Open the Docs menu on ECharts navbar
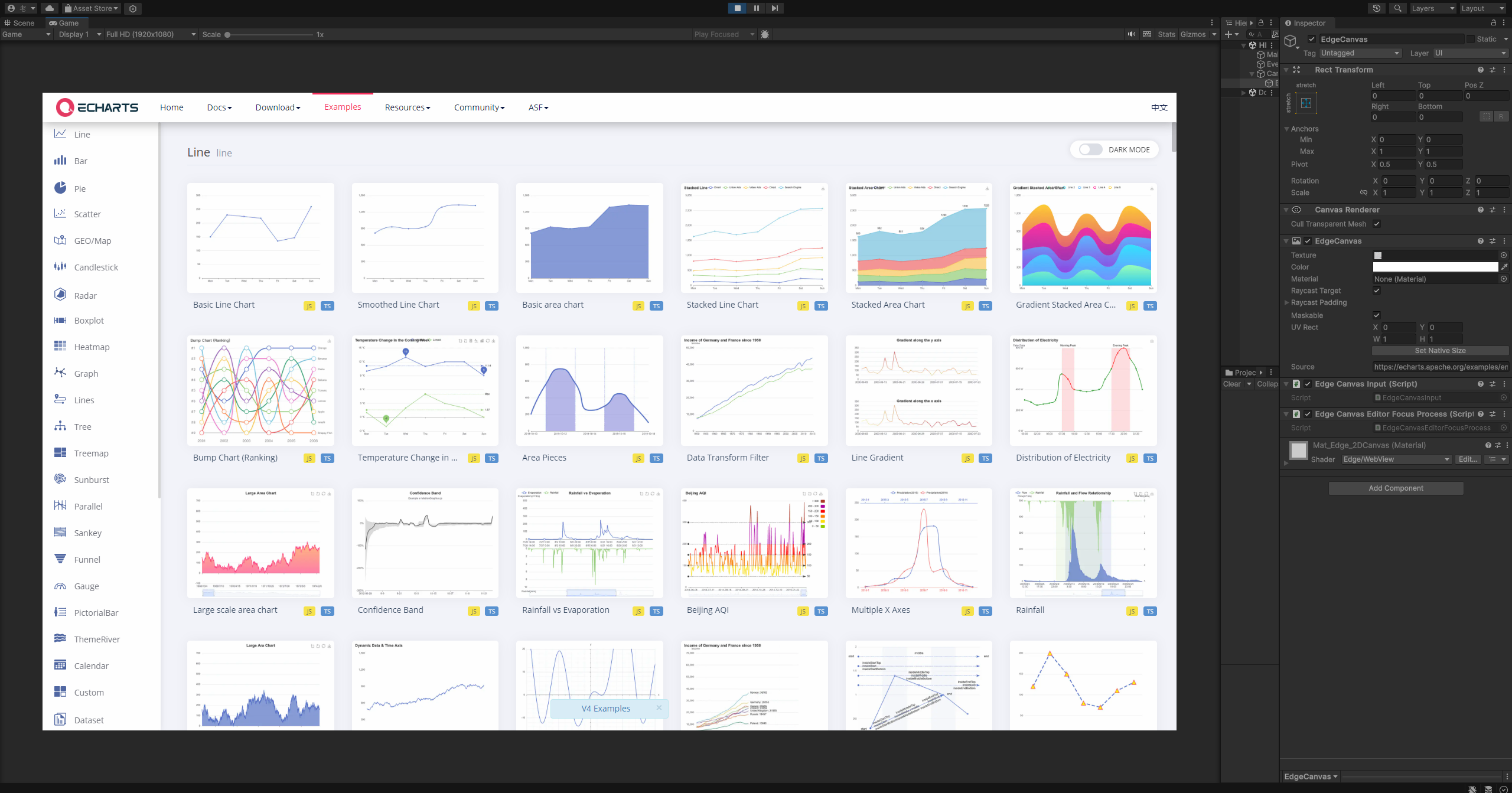Image resolution: width=1512 pixels, height=793 pixels. [219, 107]
